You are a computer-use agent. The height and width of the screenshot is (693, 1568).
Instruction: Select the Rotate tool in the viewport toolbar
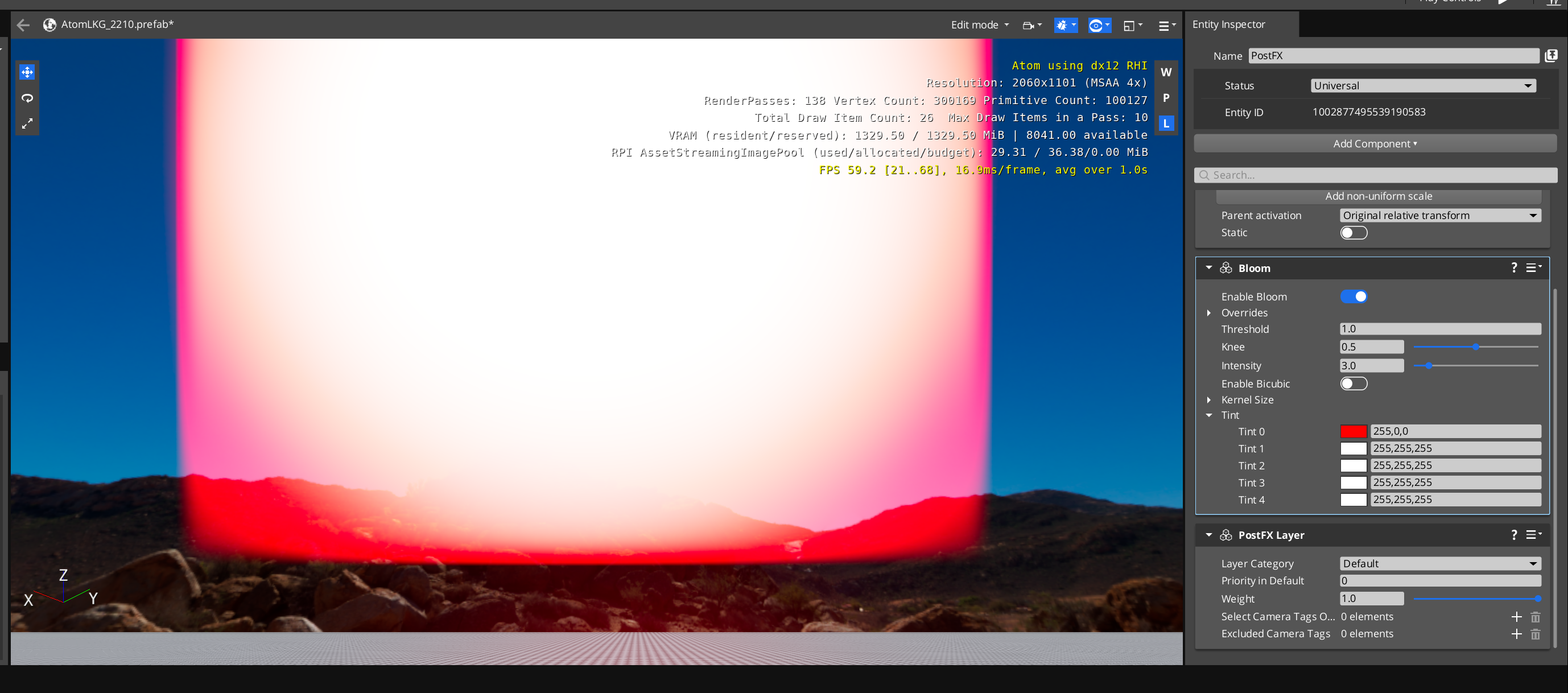tap(27, 98)
